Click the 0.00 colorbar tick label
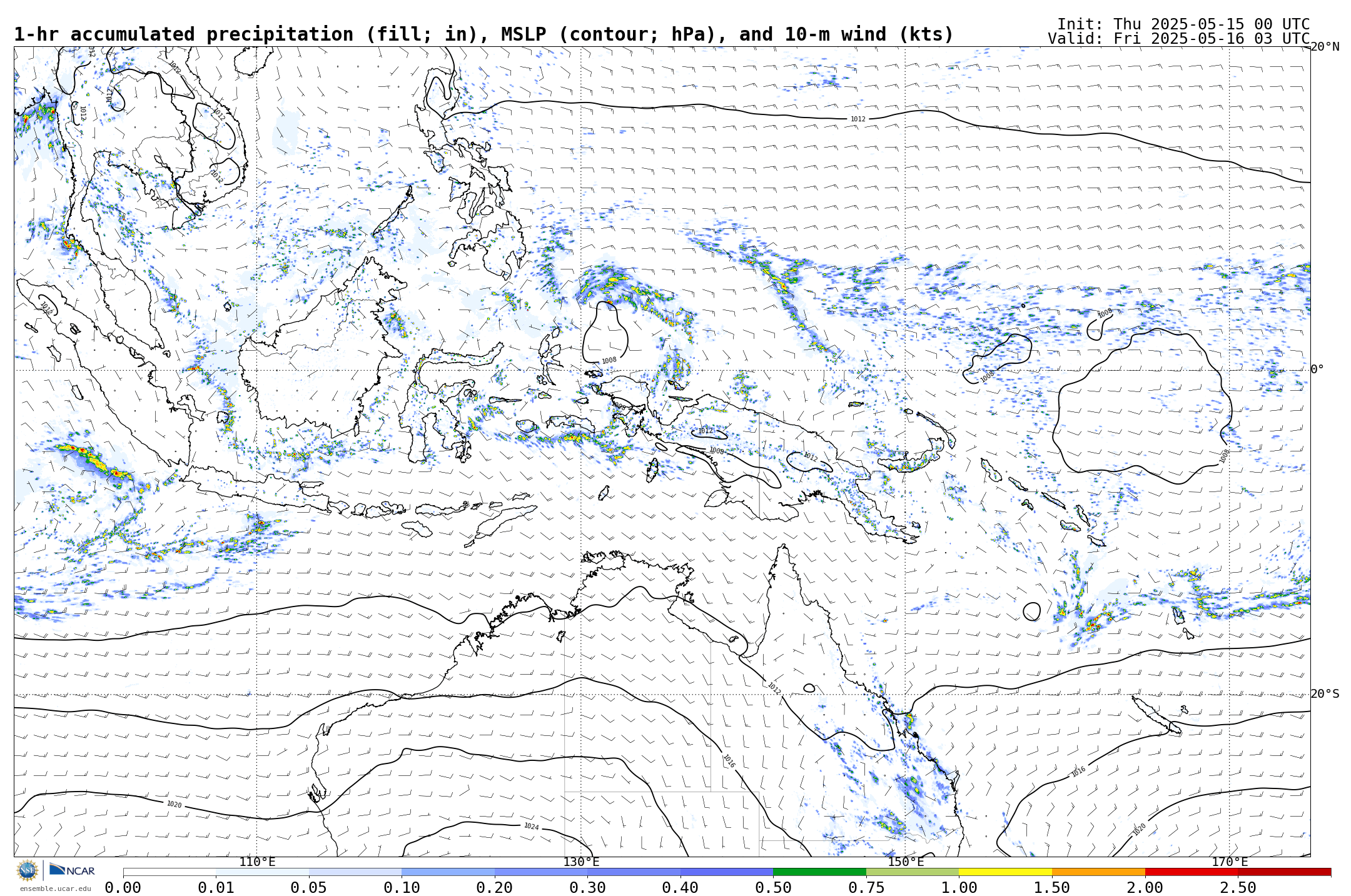This screenshot has width=1351, height=896. [x=123, y=888]
